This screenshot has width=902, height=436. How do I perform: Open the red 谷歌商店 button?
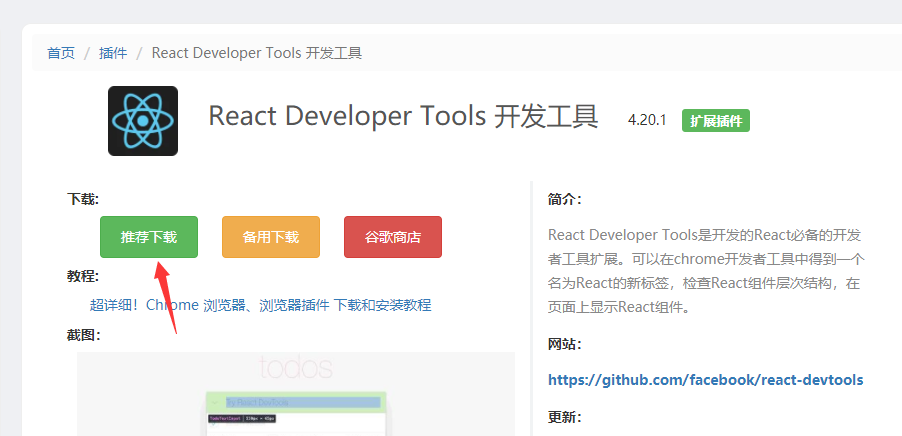[393, 237]
